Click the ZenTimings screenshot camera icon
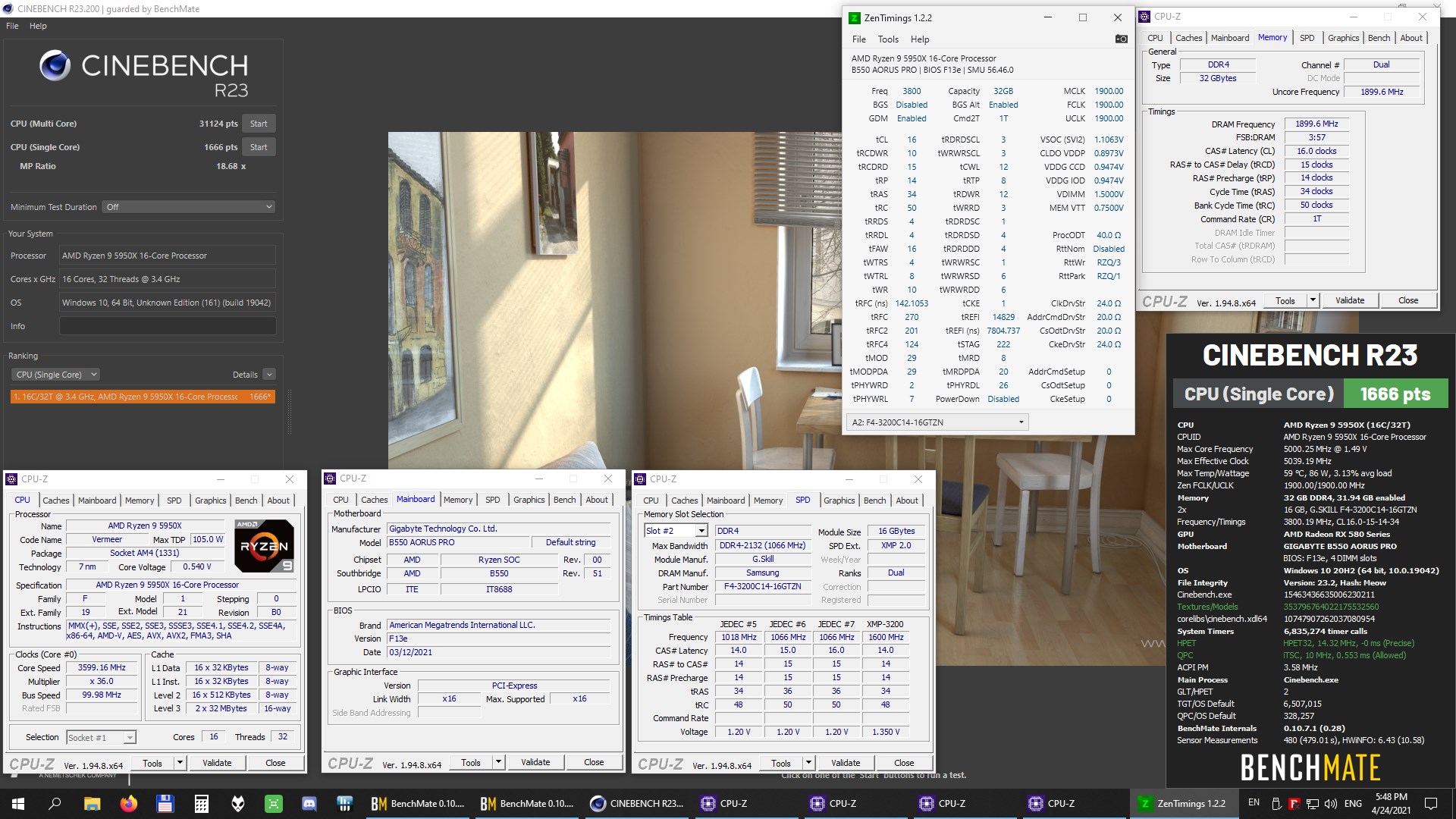The height and width of the screenshot is (819, 1456). coord(1121,39)
